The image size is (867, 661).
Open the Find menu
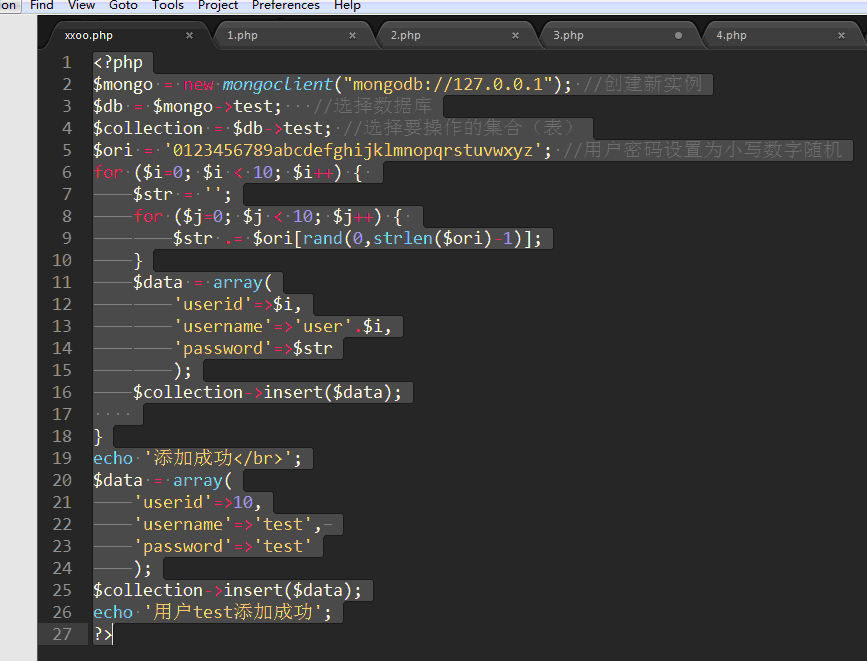pos(42,5)
